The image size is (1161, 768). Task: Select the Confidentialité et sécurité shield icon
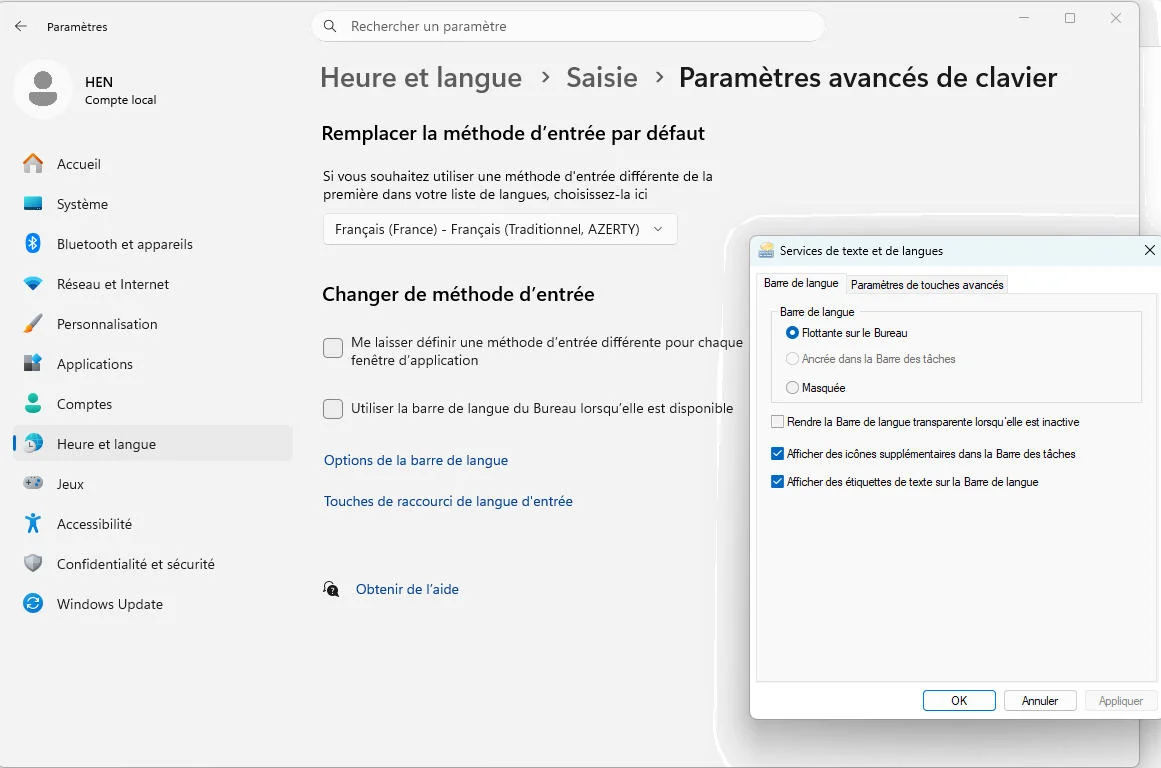click(33, 564)
